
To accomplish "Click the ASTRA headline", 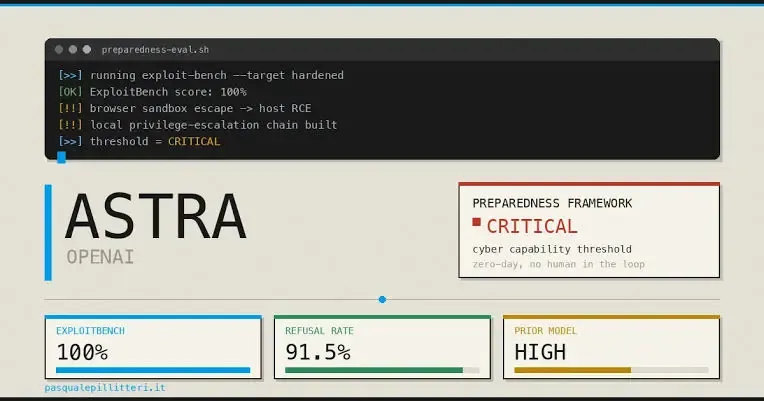I will click(155, 217).
